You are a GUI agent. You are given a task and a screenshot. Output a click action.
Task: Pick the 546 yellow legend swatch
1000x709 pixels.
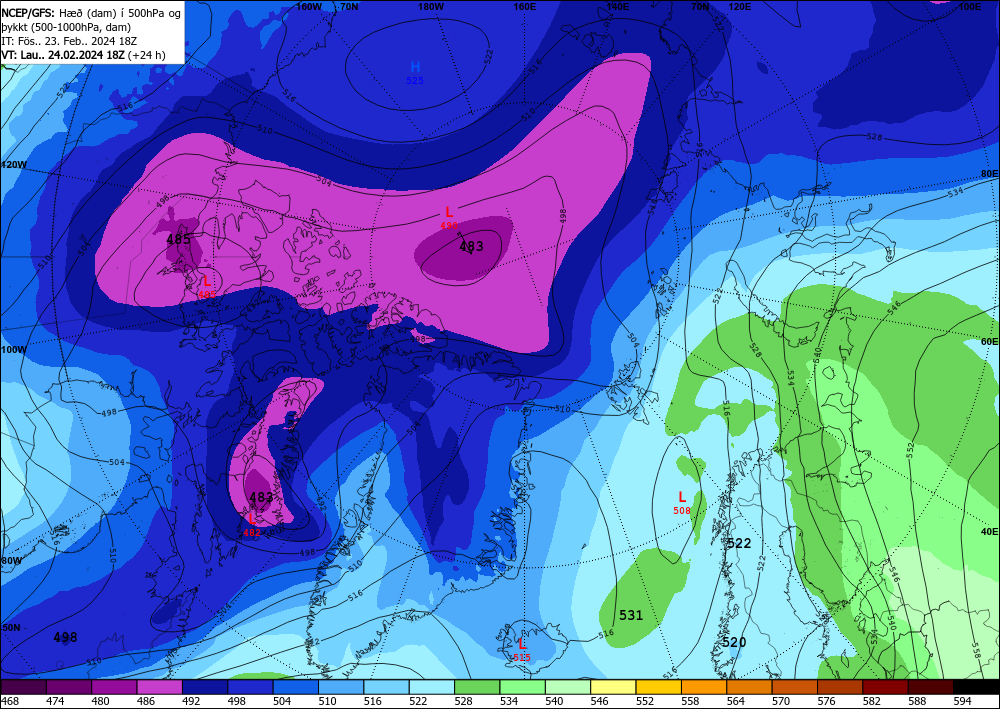[x=612, y=687]
